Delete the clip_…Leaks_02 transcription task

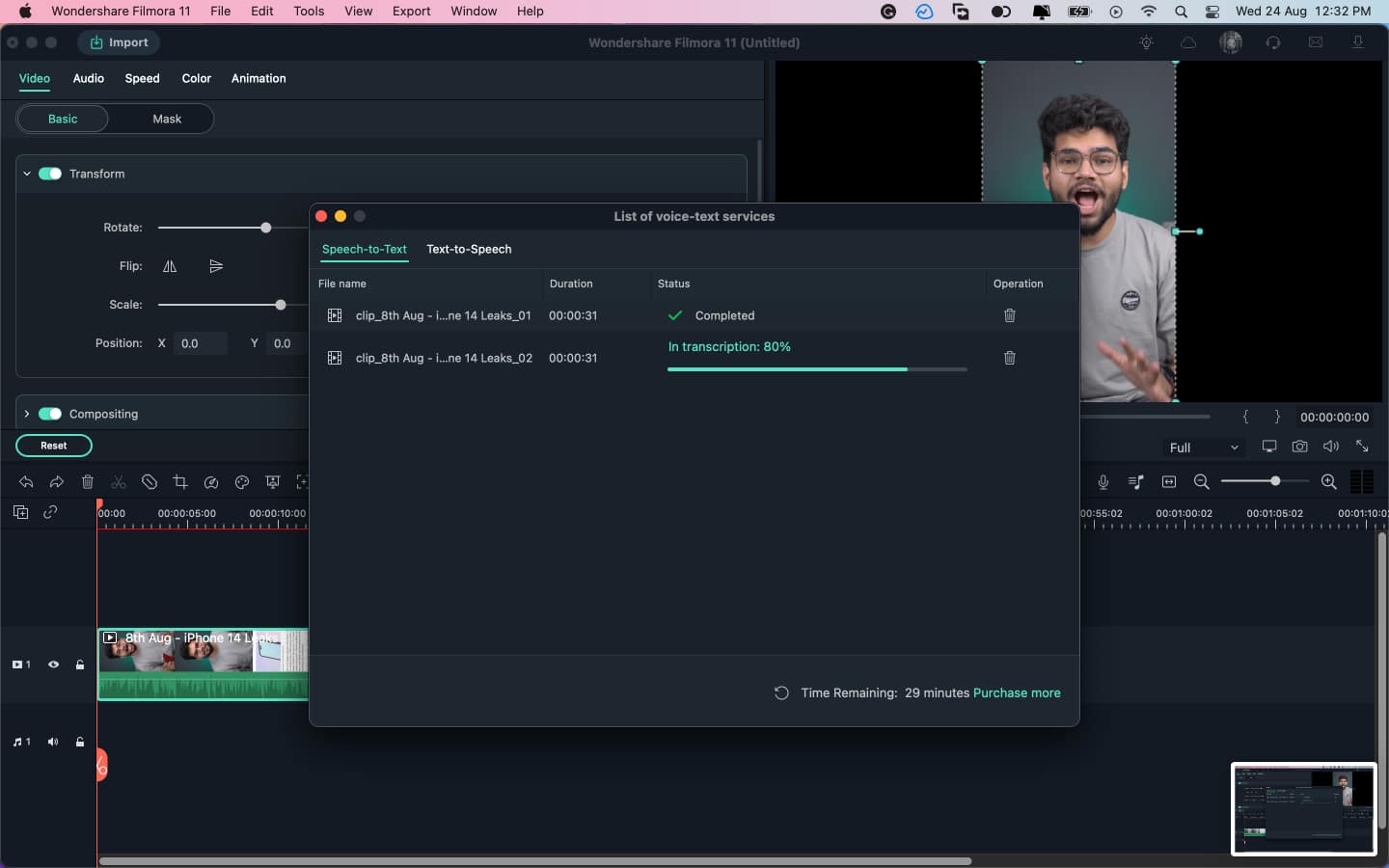click(x=1010, y=358)
